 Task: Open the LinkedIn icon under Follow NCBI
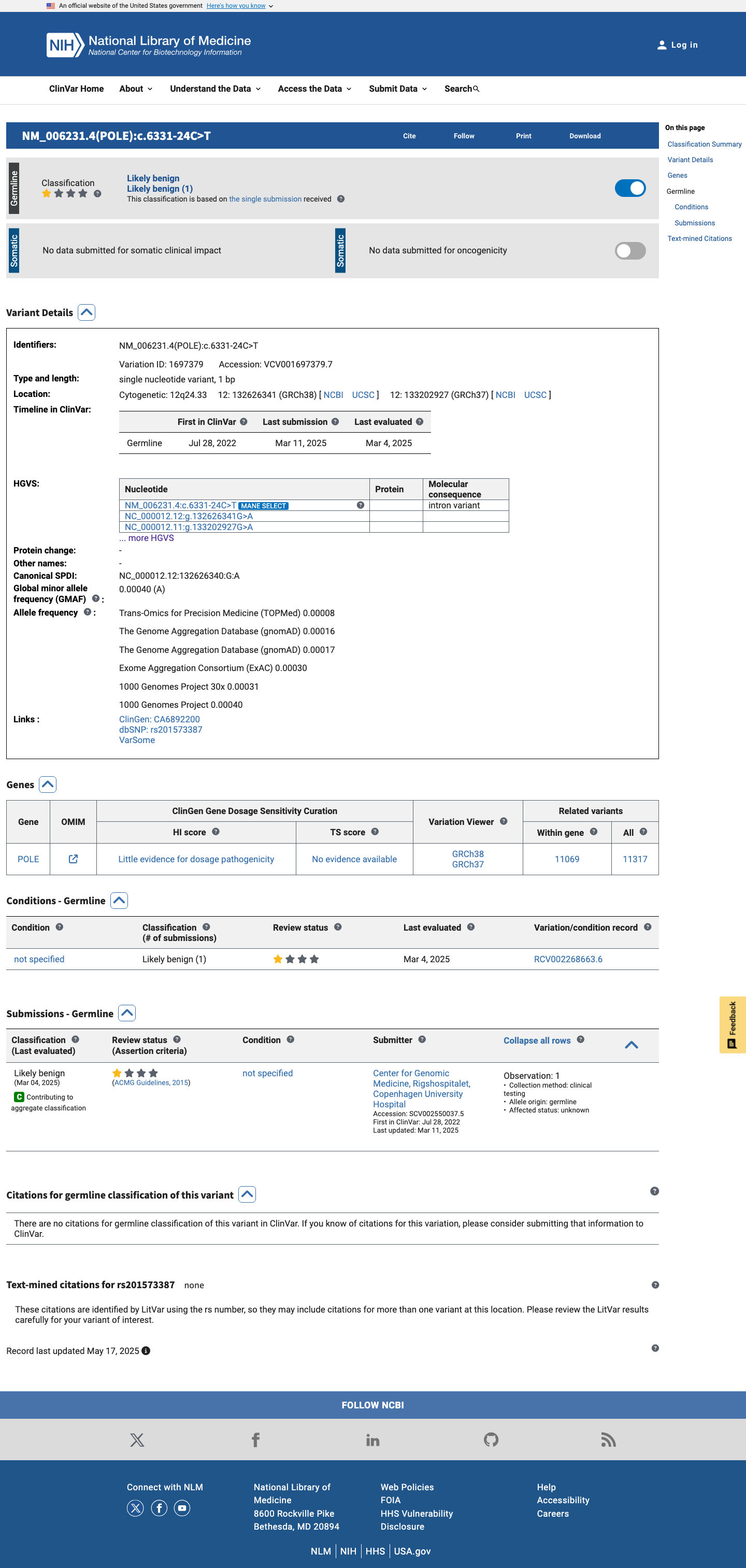coord(373,1439)
